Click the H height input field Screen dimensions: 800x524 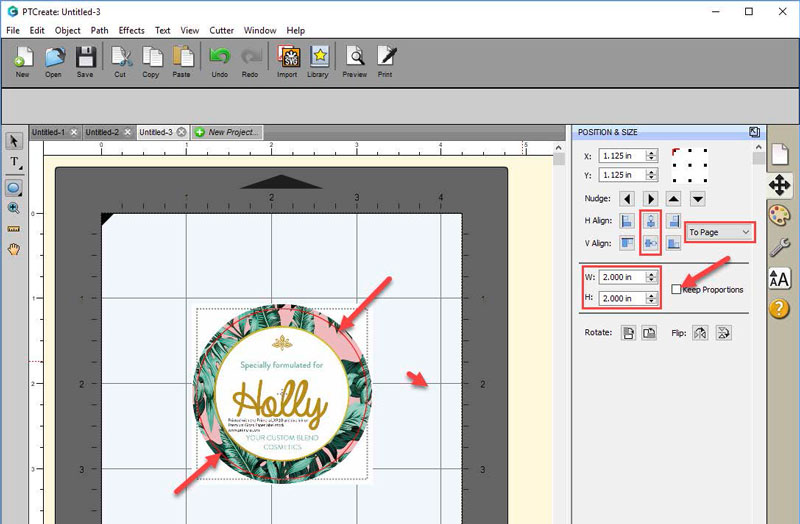(x=622, y=298)
